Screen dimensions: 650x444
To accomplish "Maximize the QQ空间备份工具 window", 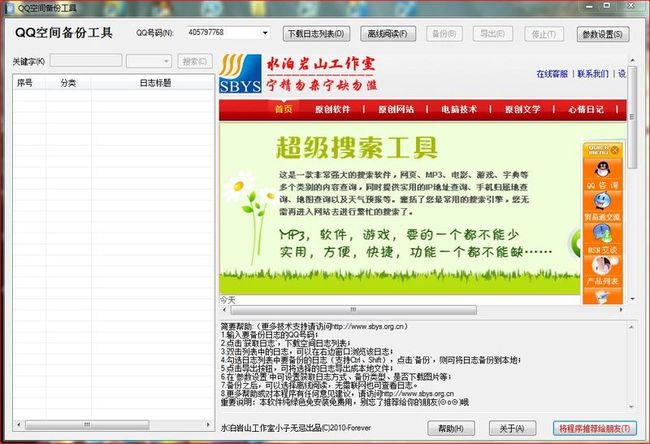I will coord(606,6).
